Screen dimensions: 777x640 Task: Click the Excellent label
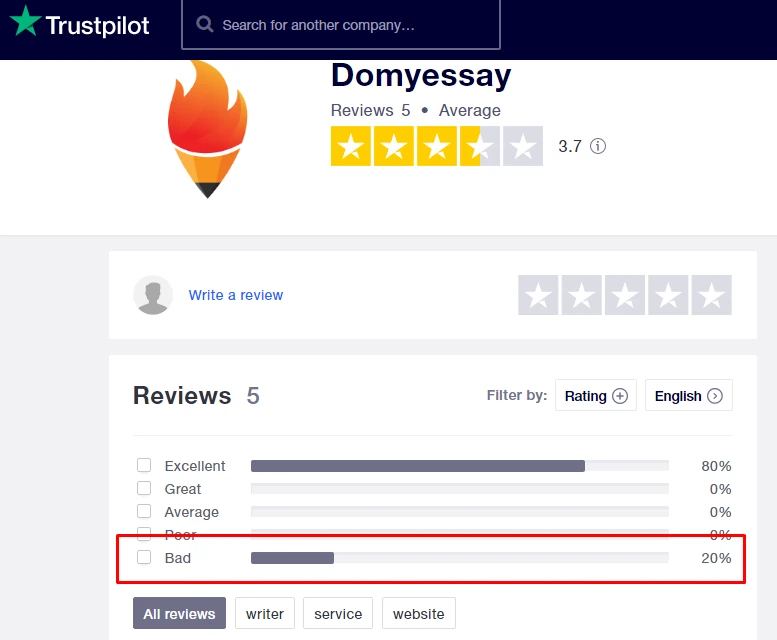(195, 466)
